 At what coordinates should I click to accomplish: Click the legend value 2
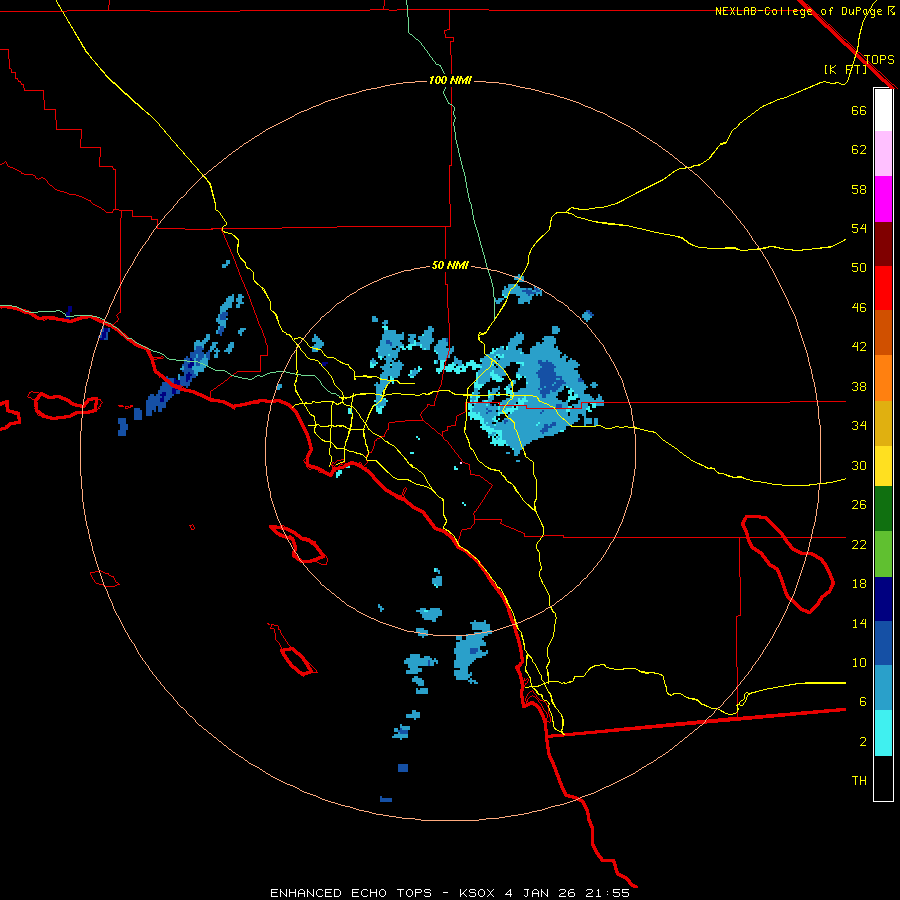(862, 742)
